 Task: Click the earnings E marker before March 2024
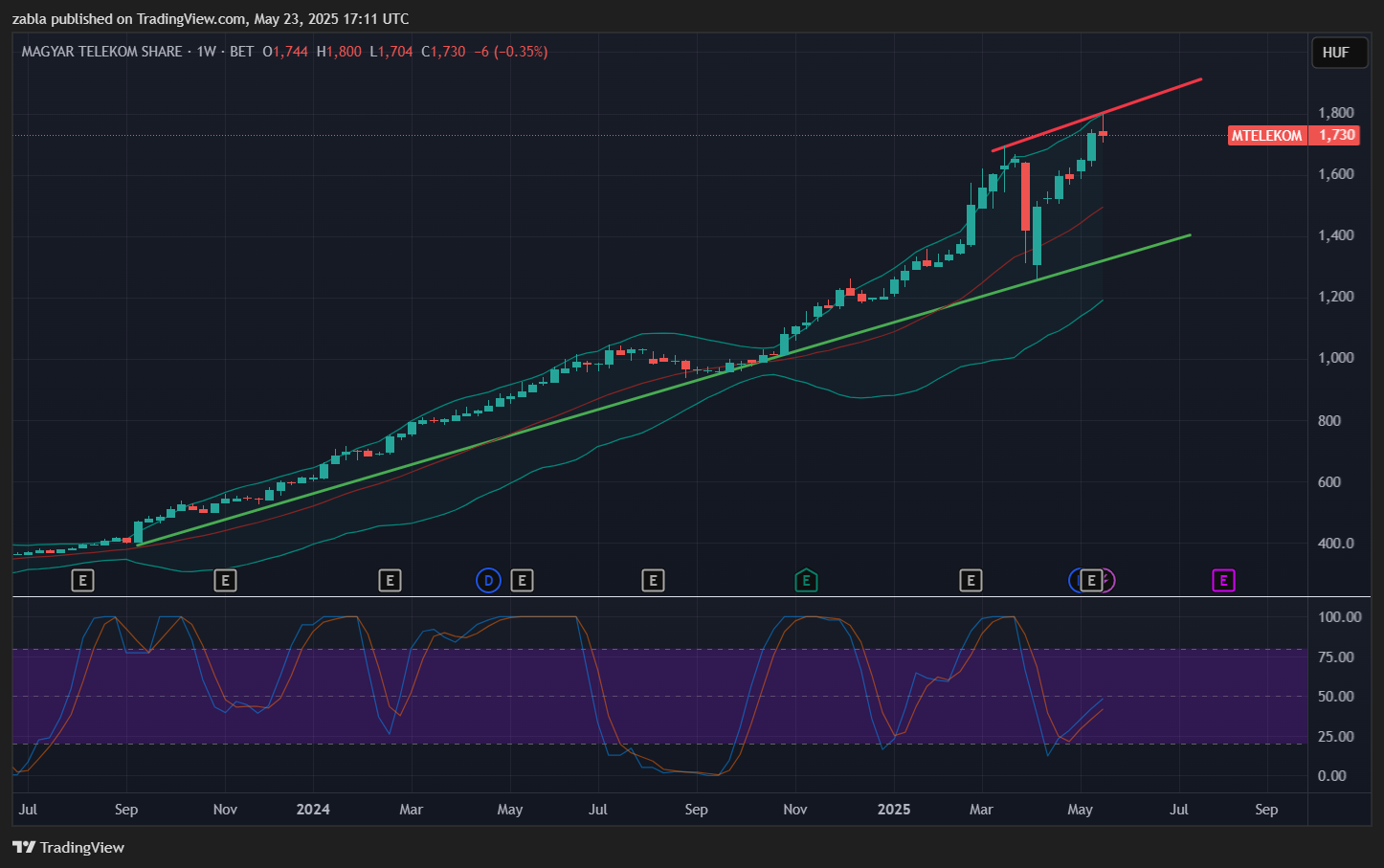(x=390, y=580)
